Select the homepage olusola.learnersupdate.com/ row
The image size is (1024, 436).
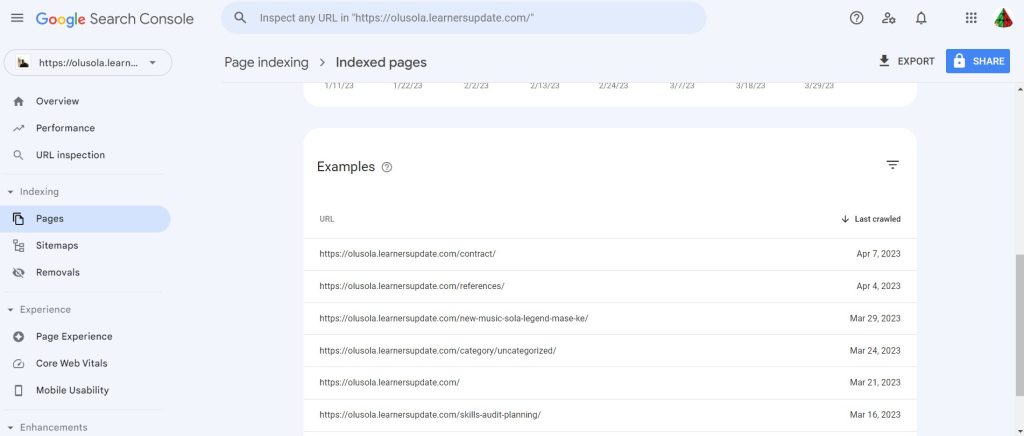(610, 382)
